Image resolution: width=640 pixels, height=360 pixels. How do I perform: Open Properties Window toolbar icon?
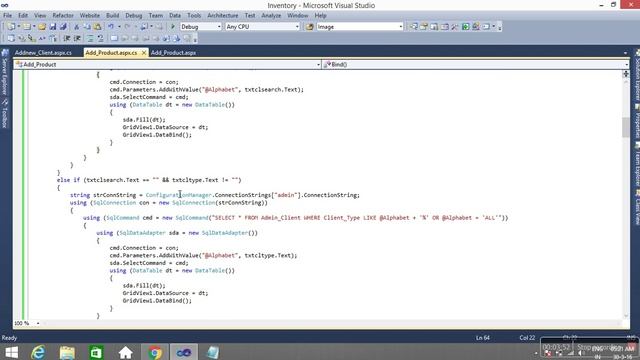424,27
